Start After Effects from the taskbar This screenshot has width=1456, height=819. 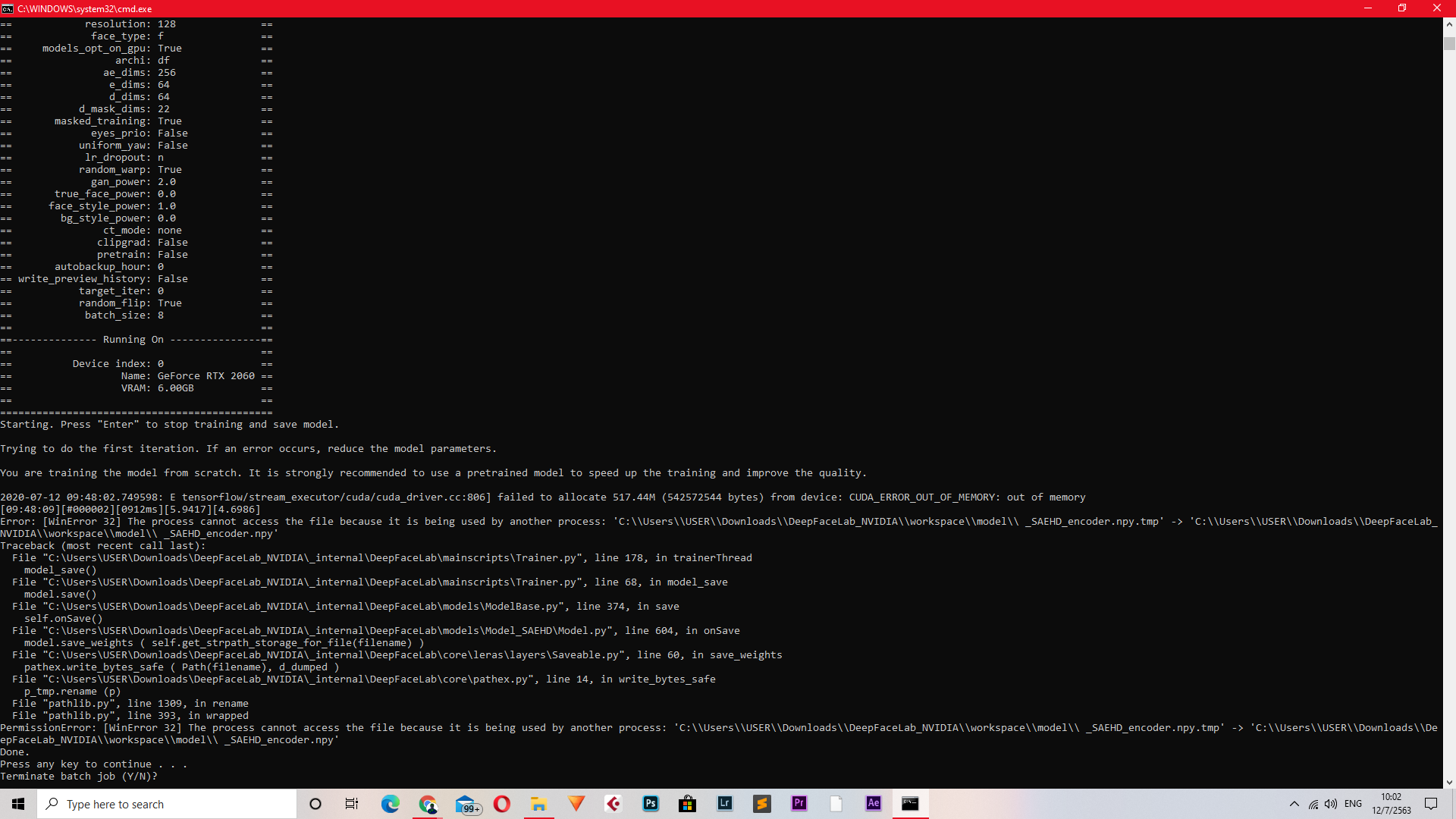tap(872, 804)
